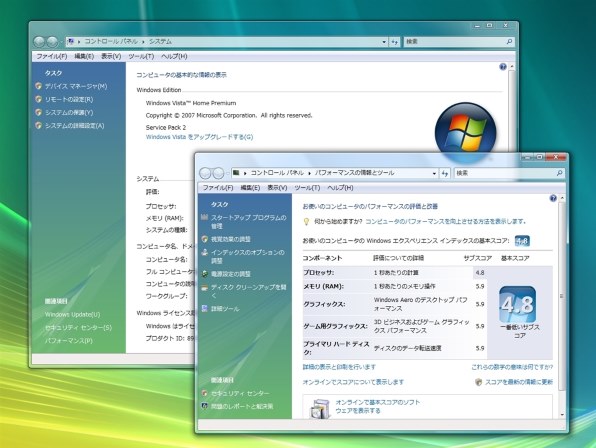596x448 pixels.
Task: Click これらの数字の意味は何ですか link
Action: click(512, 367)
